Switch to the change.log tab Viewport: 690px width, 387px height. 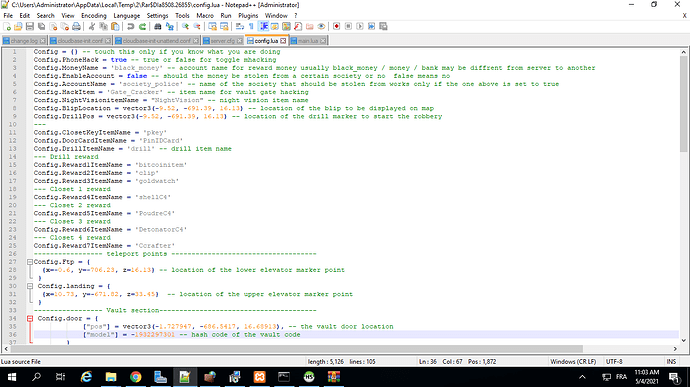24,41
